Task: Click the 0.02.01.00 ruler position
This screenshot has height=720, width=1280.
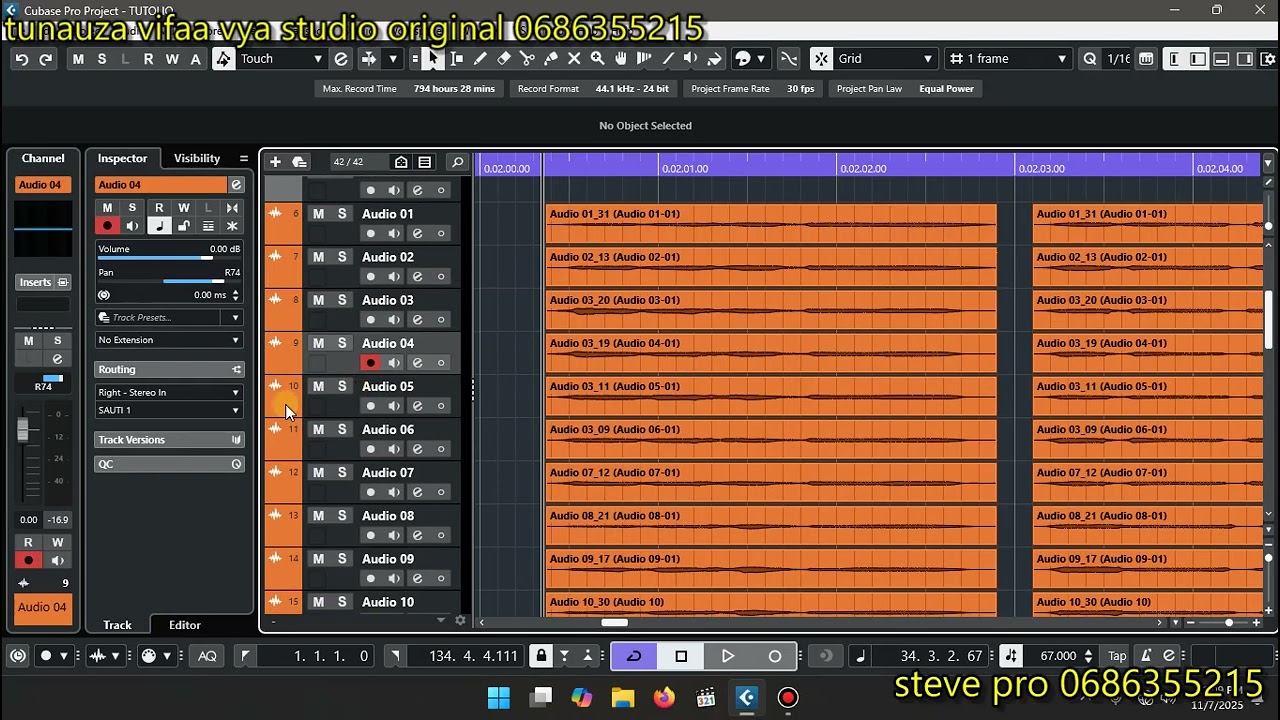Action: pos(684,169)
